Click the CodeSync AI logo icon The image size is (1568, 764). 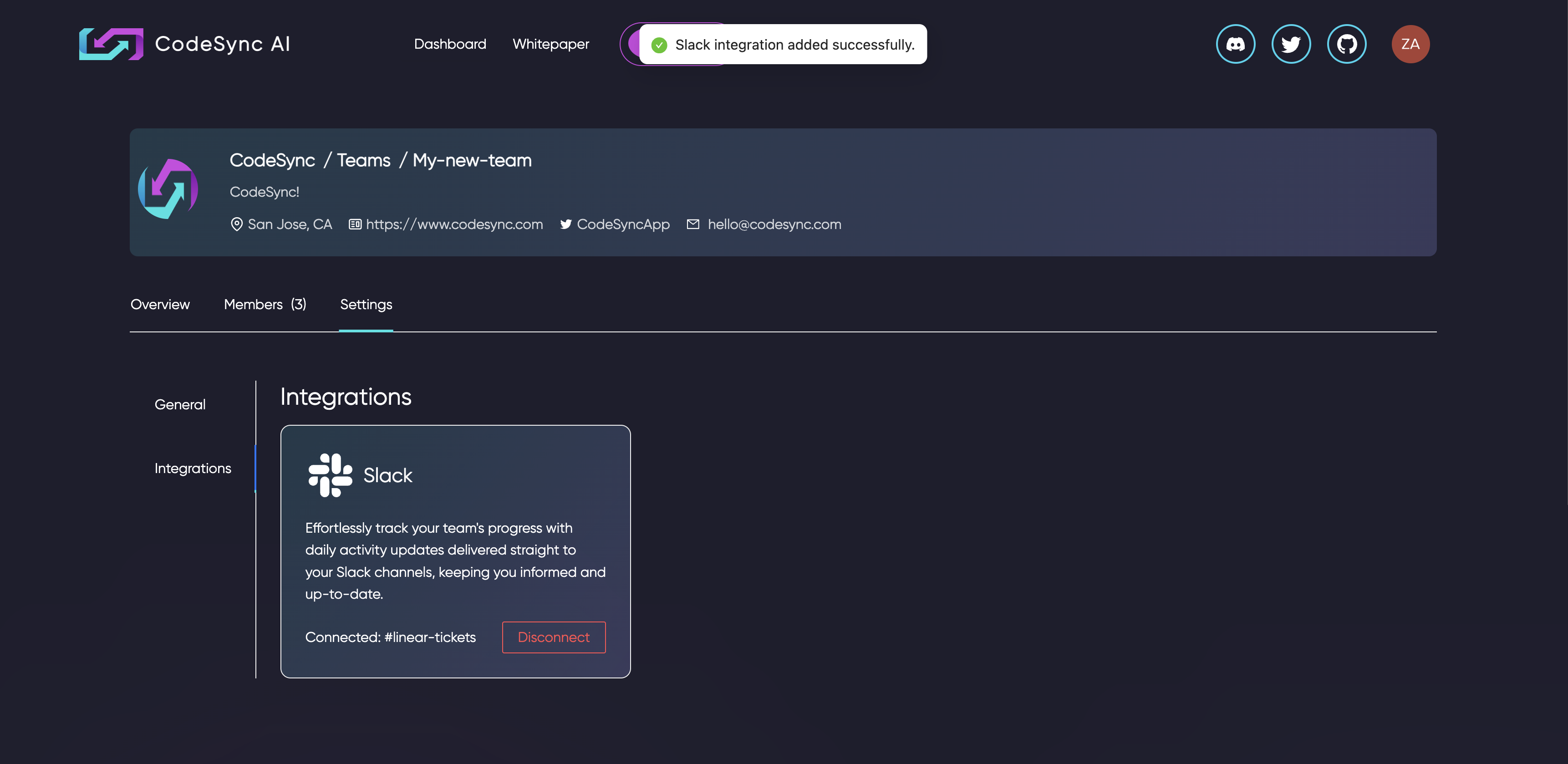pyautogui.click(x=111, y=44)
